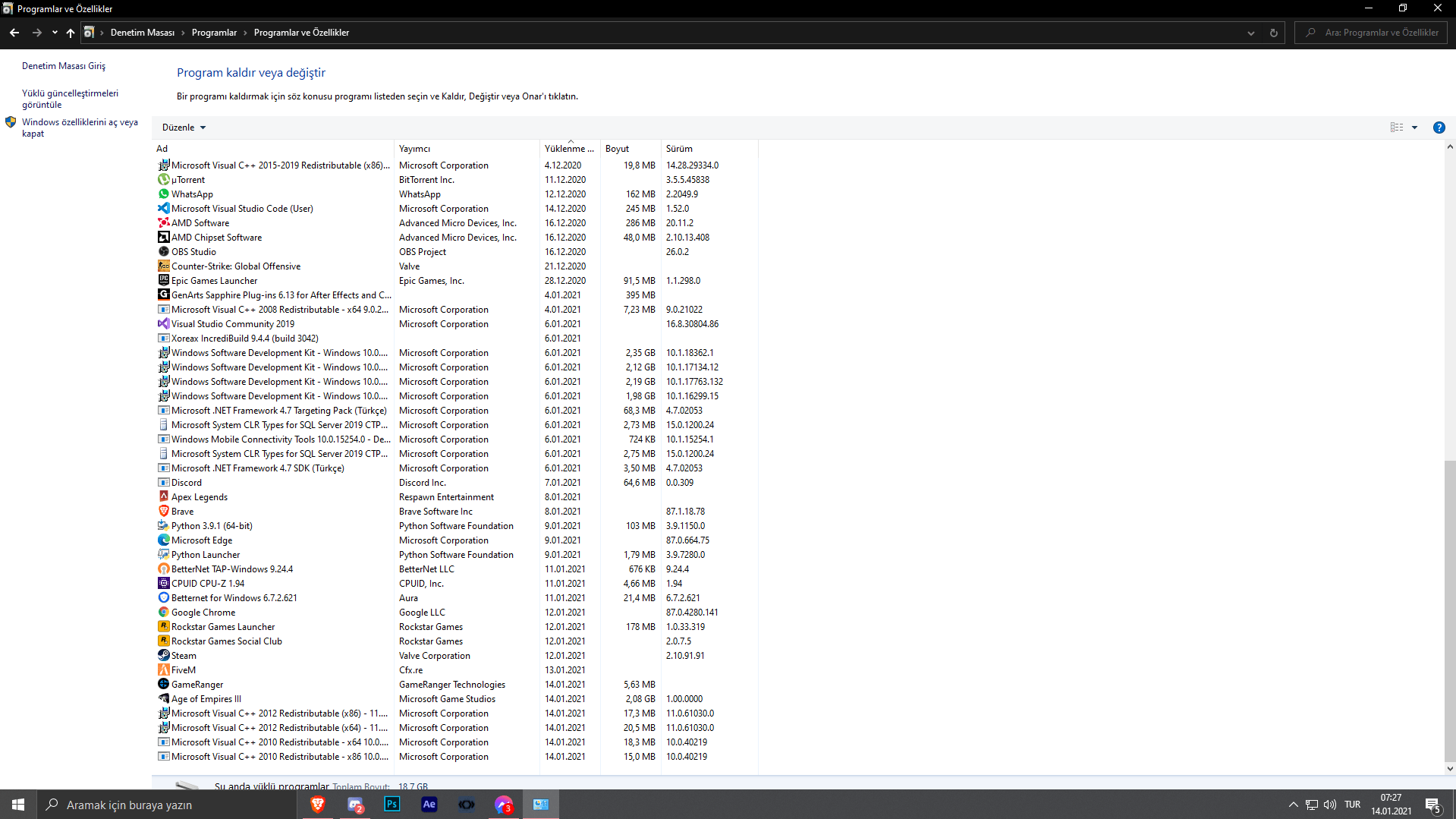Screen dimensions: 1456x819
Task: Click the Age of Empires III icon
Action: point(163,699)
